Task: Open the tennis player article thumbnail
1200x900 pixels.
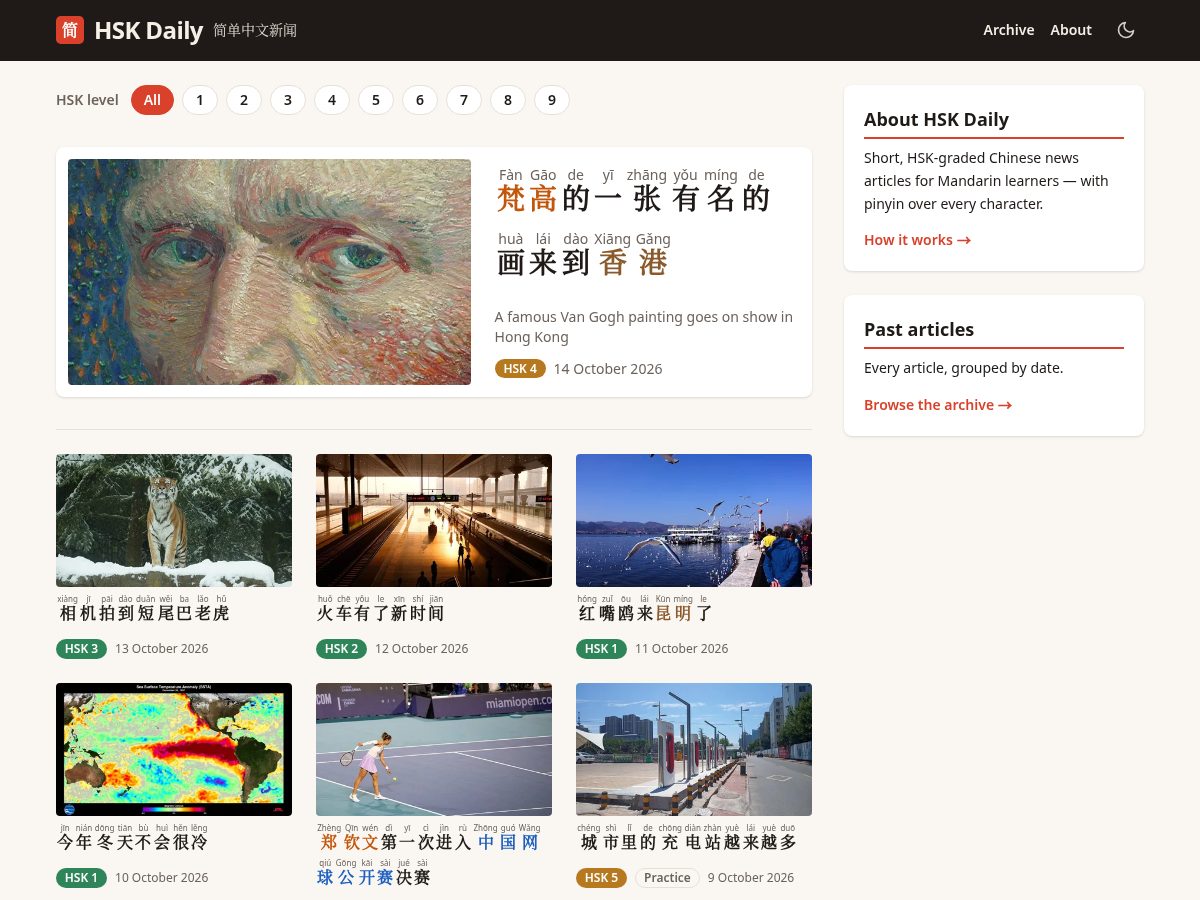Action: [434, 749]
